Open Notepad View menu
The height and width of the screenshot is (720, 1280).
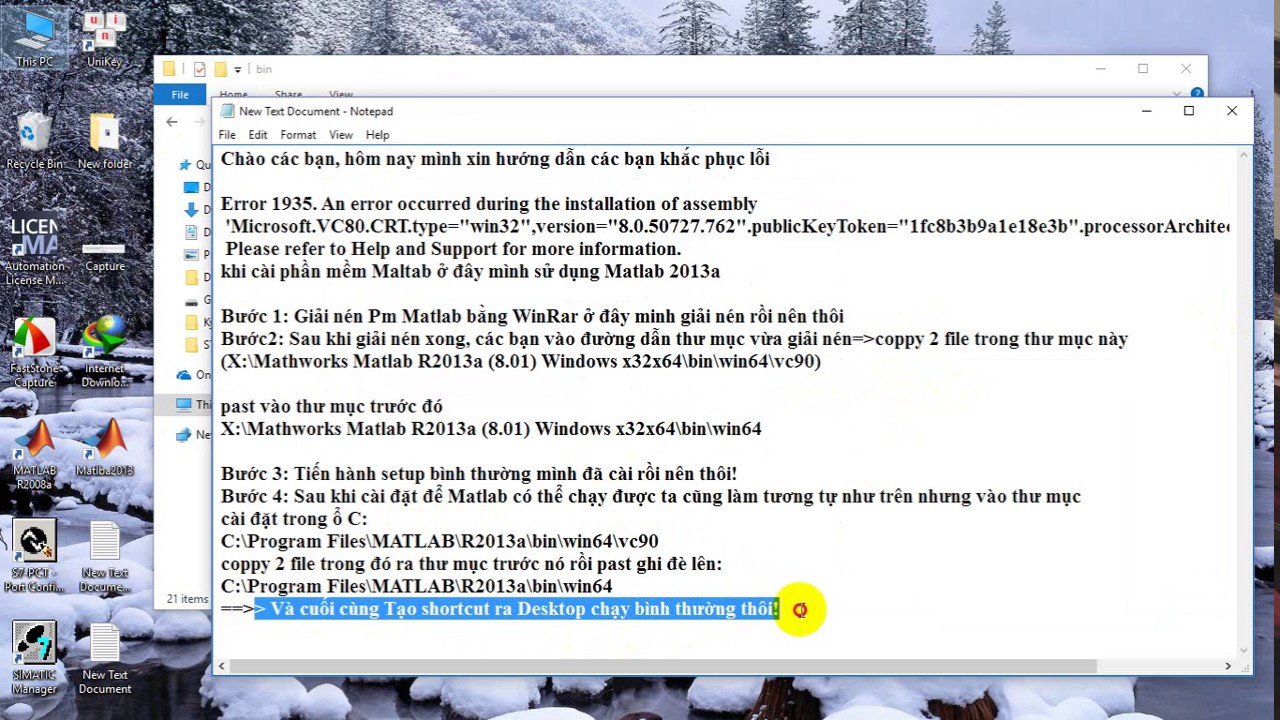pos(341,135)
